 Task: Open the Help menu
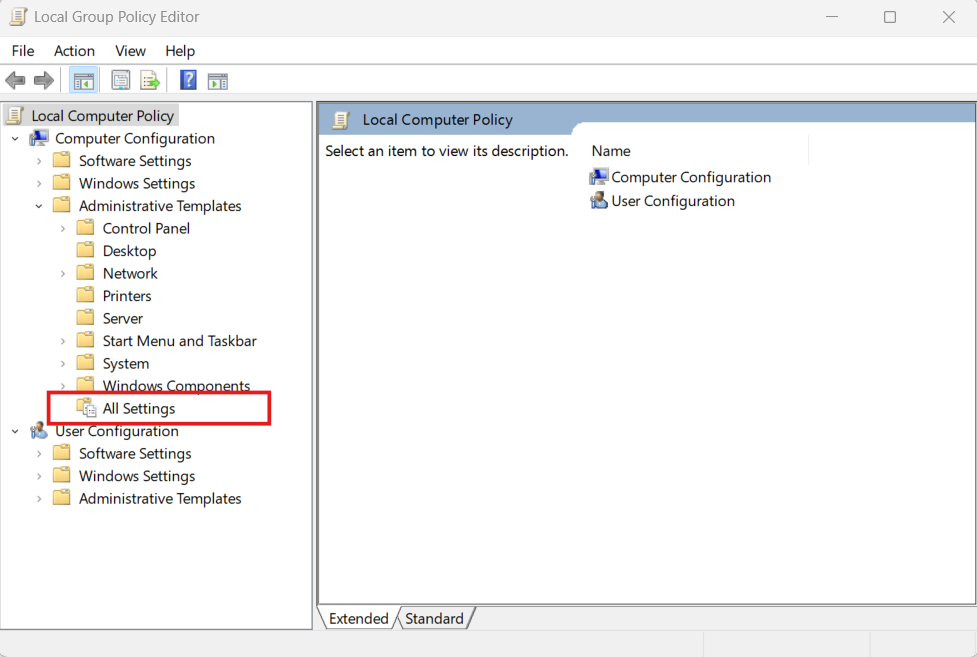tap(180, 50)
